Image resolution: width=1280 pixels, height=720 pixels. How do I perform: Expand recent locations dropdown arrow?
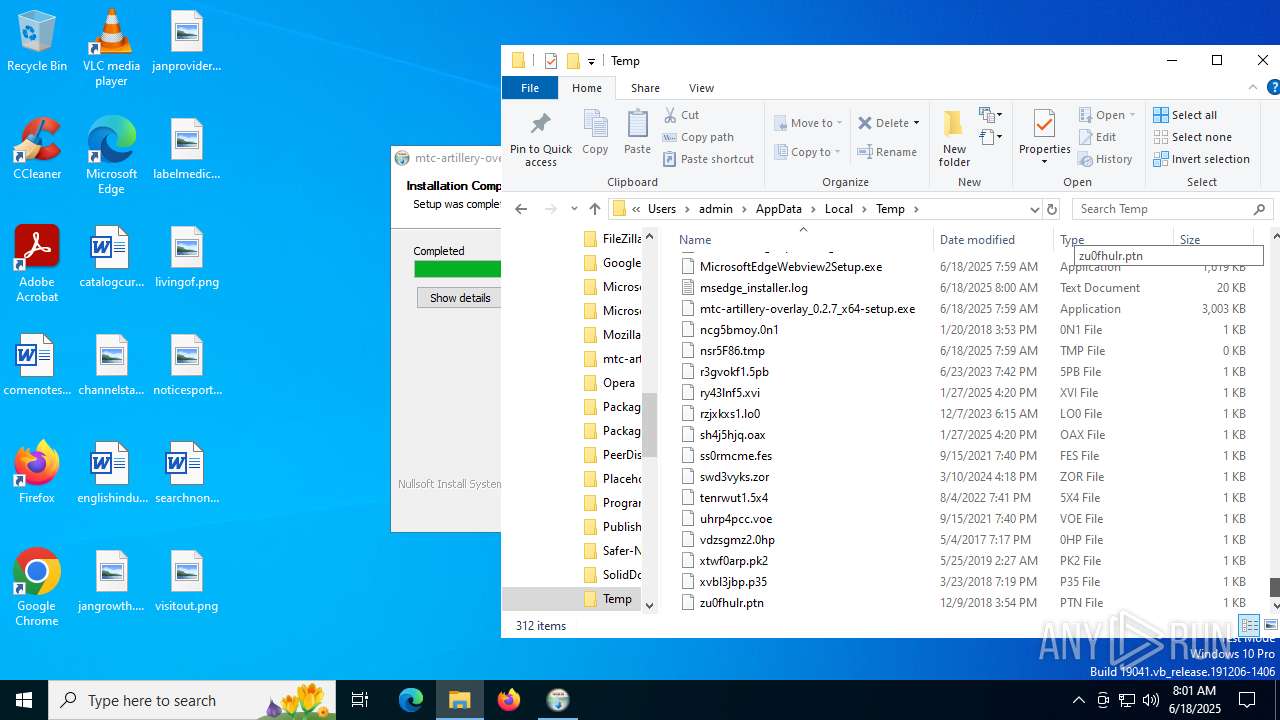pos(574,209)
